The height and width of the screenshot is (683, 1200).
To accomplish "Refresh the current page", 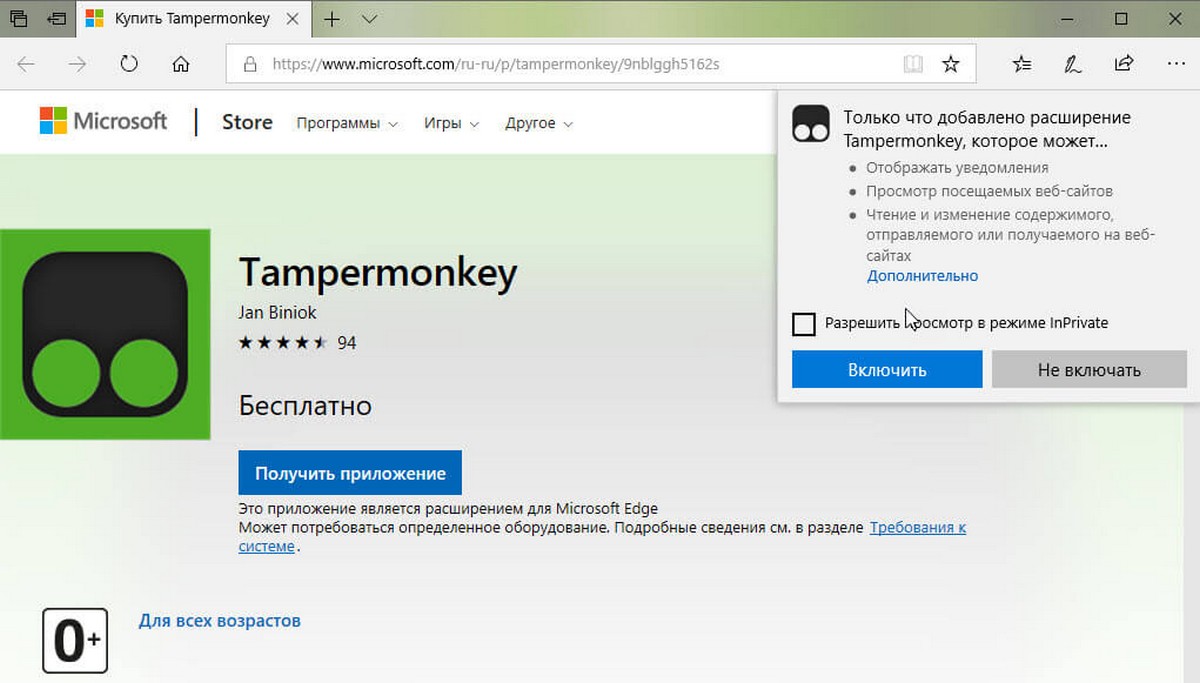I will [x=129, y=64].
